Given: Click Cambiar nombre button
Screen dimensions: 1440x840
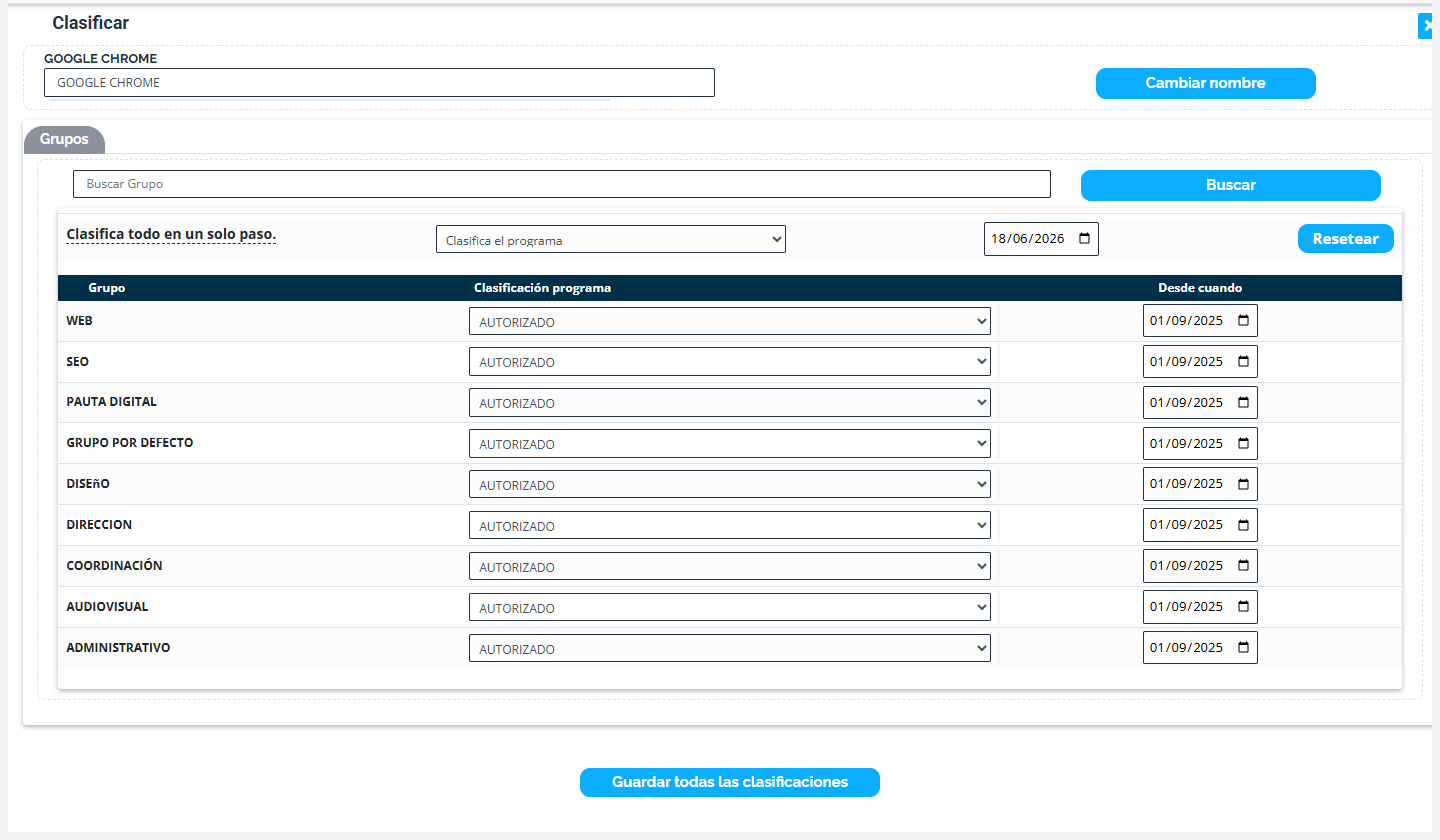Looking at the screenshot, I should pos(1206,83).
